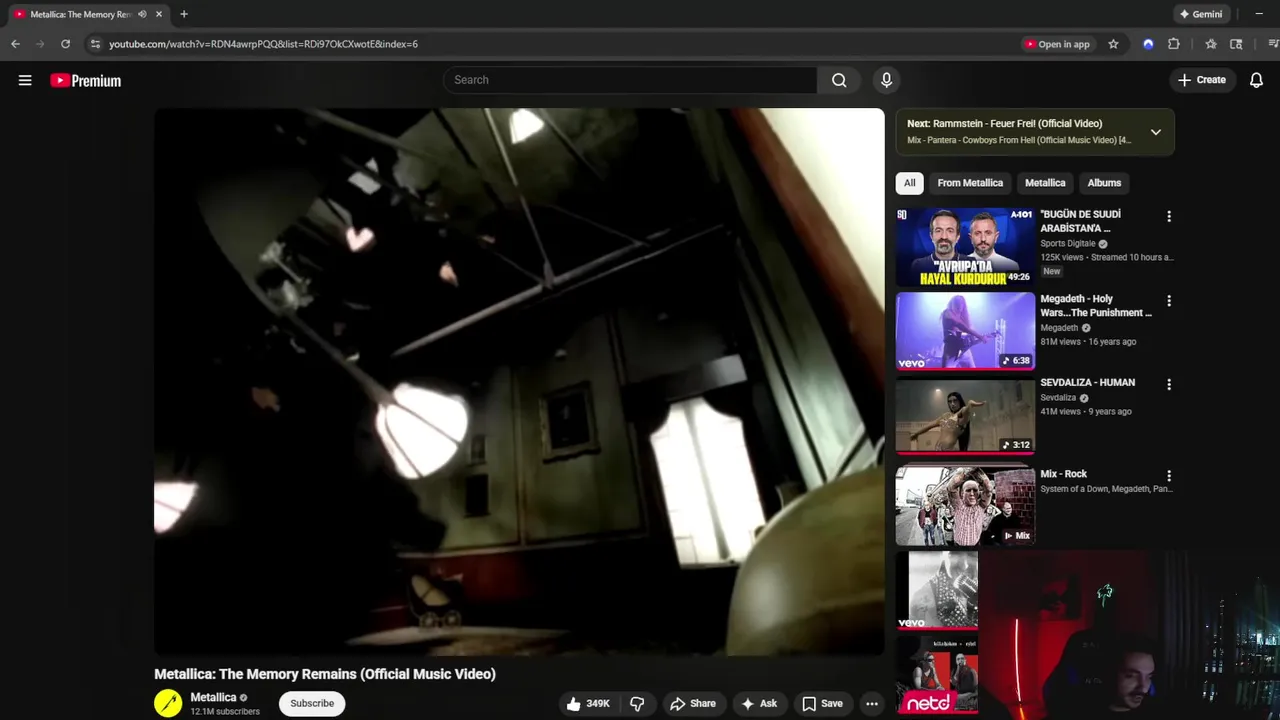Open Mix - Rock title link

tap(1063, 474)
